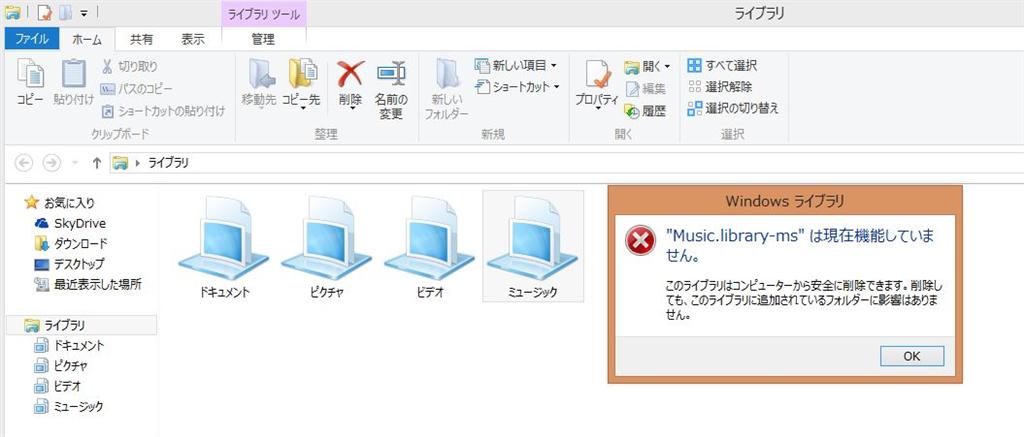
Task: Select ドキュメント under ライブラリ tree
Action: click(x=69, y=346)
